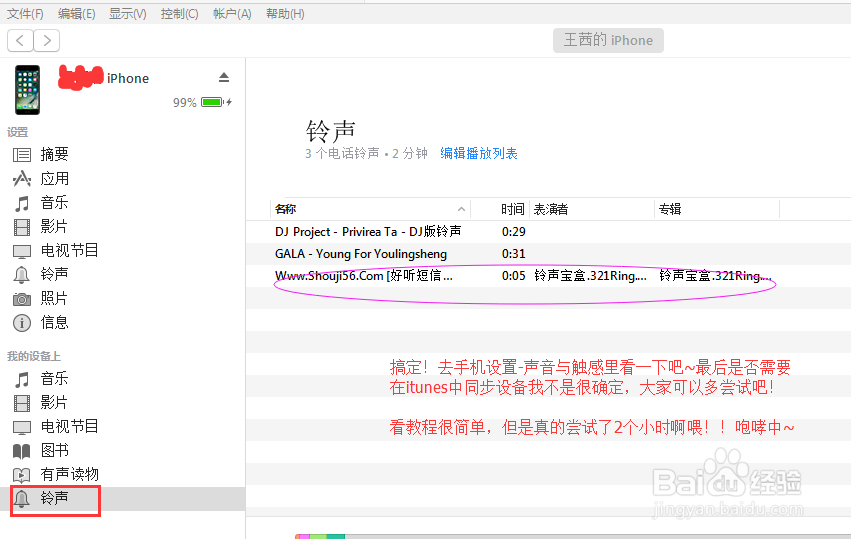Screen dimensions: 851x539
Task: Open the 控制(C) menu
Action: point(179,14)
